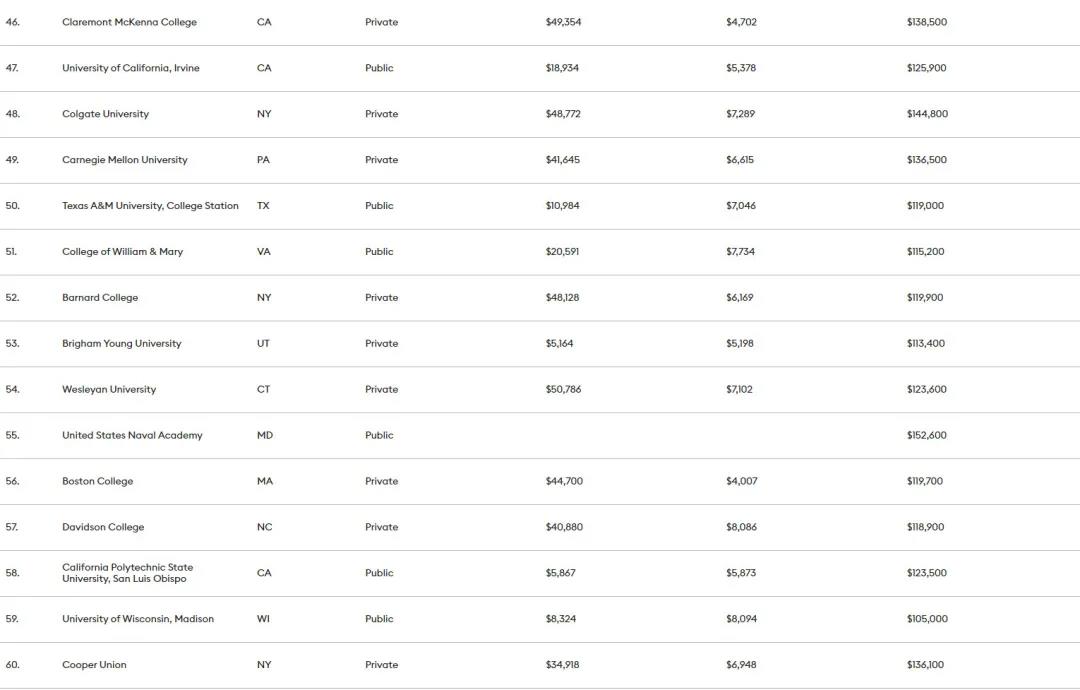This screenshot has height=690, width=1080.
Task: Click Colgate's $144,800 salary value
Action: pos(927,114)
